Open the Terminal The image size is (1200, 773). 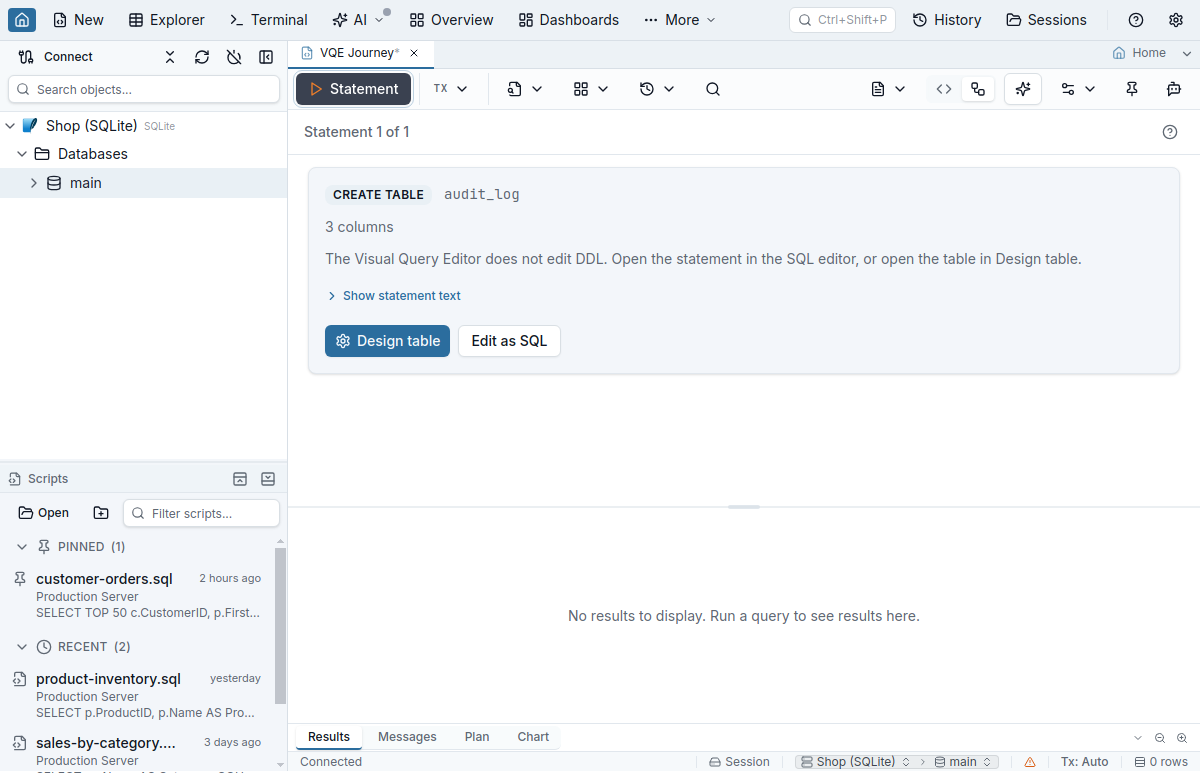tap(268, 20)
